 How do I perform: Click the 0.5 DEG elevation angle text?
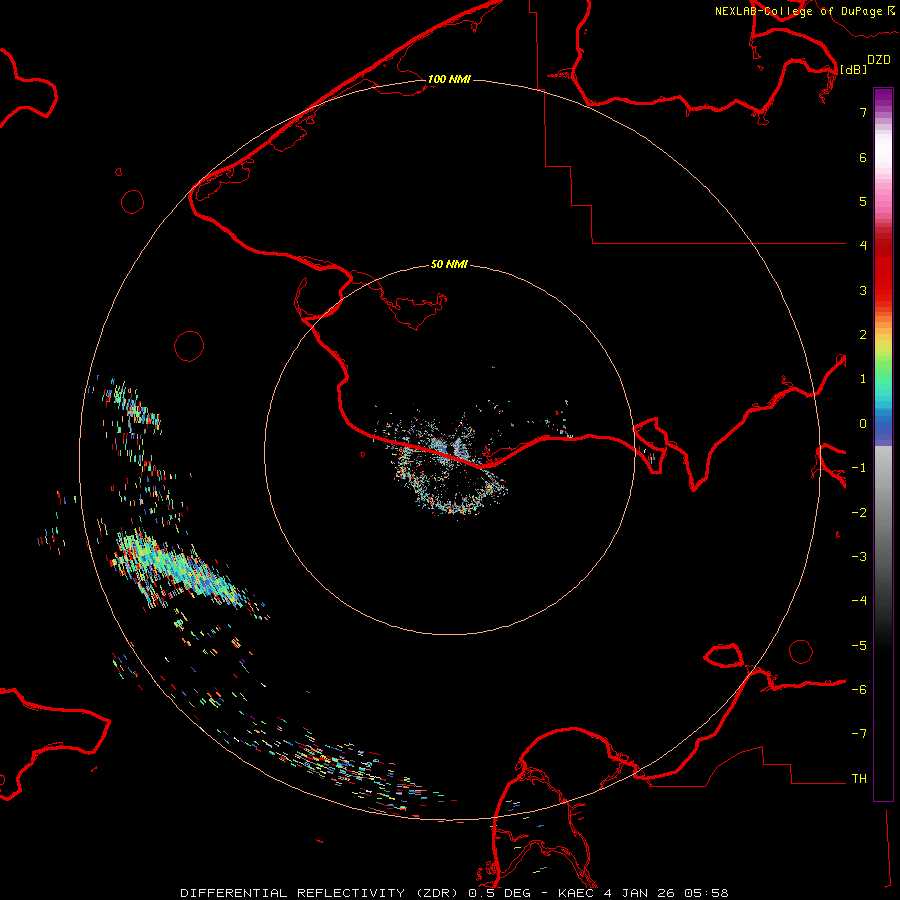click(x=499, y=893)
